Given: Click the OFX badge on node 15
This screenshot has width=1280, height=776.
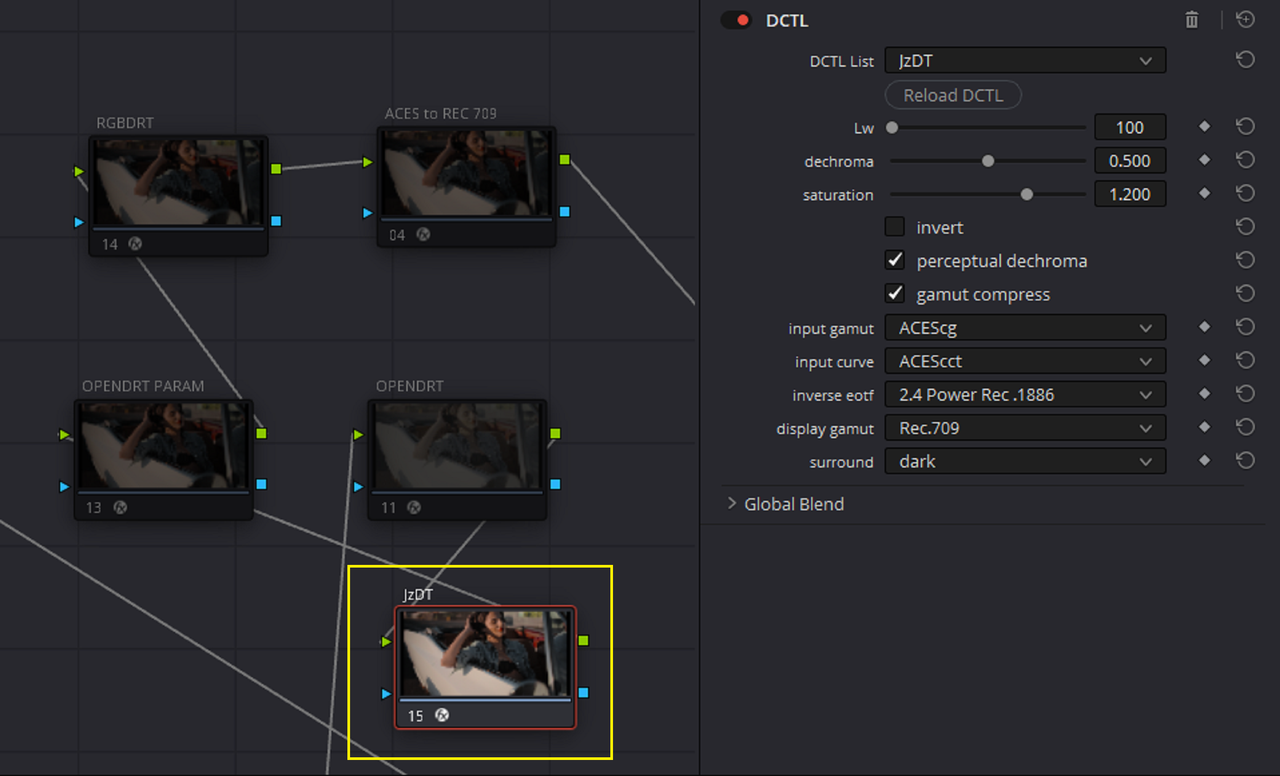Looking at the screenshot, I should coord(441,715).
